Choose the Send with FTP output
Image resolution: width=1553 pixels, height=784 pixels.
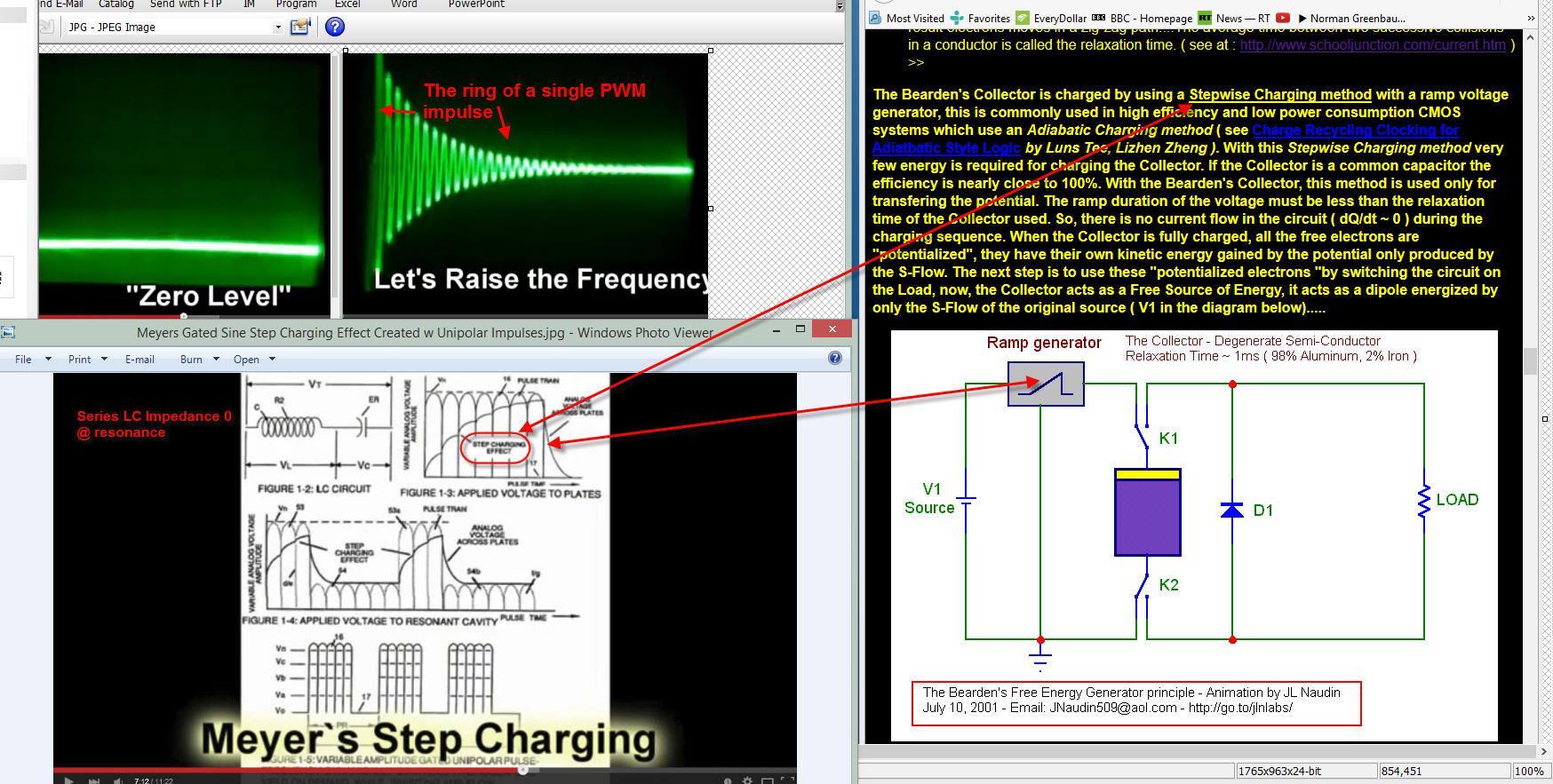point(186,4)
